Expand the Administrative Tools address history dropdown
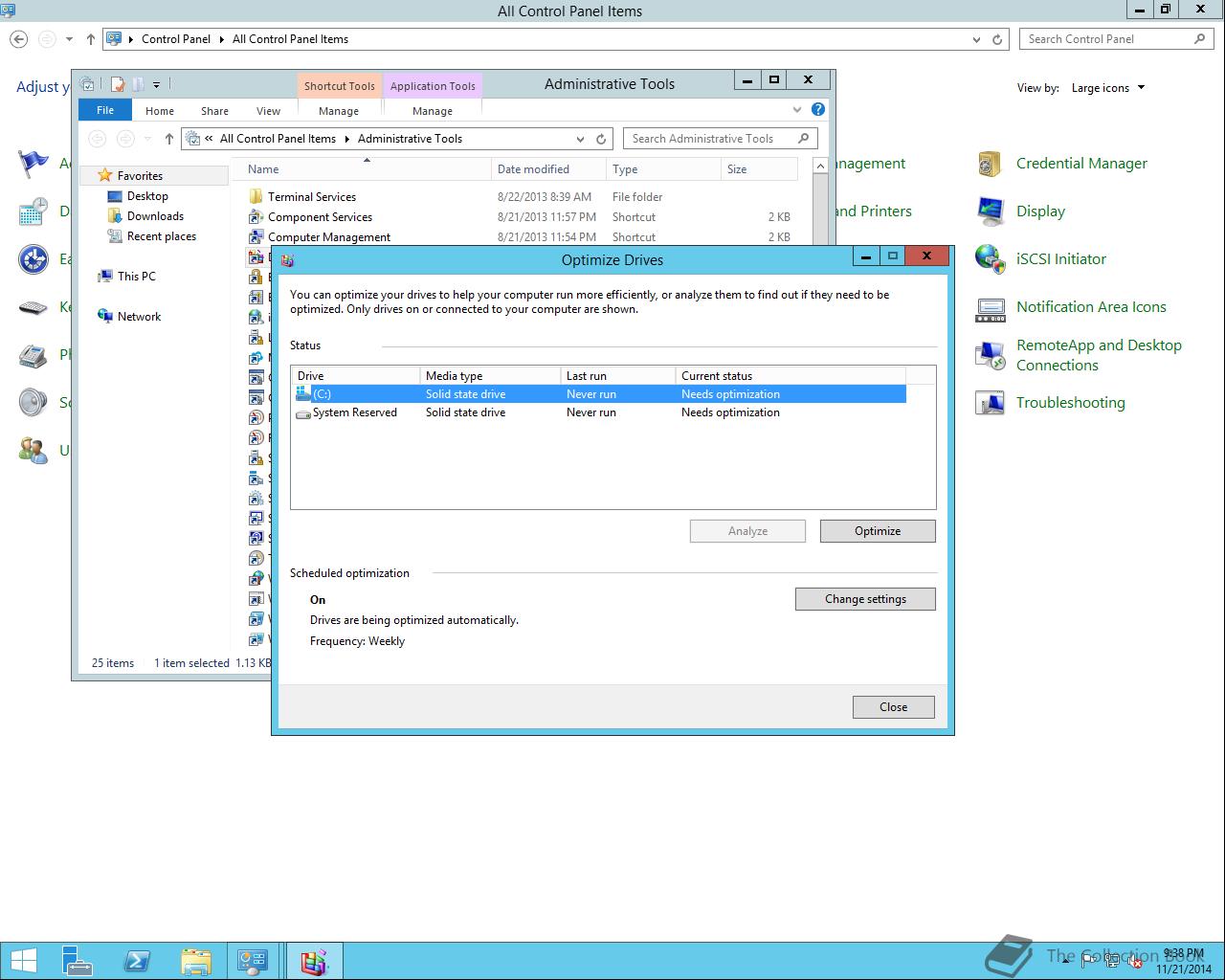 point(580,139)
